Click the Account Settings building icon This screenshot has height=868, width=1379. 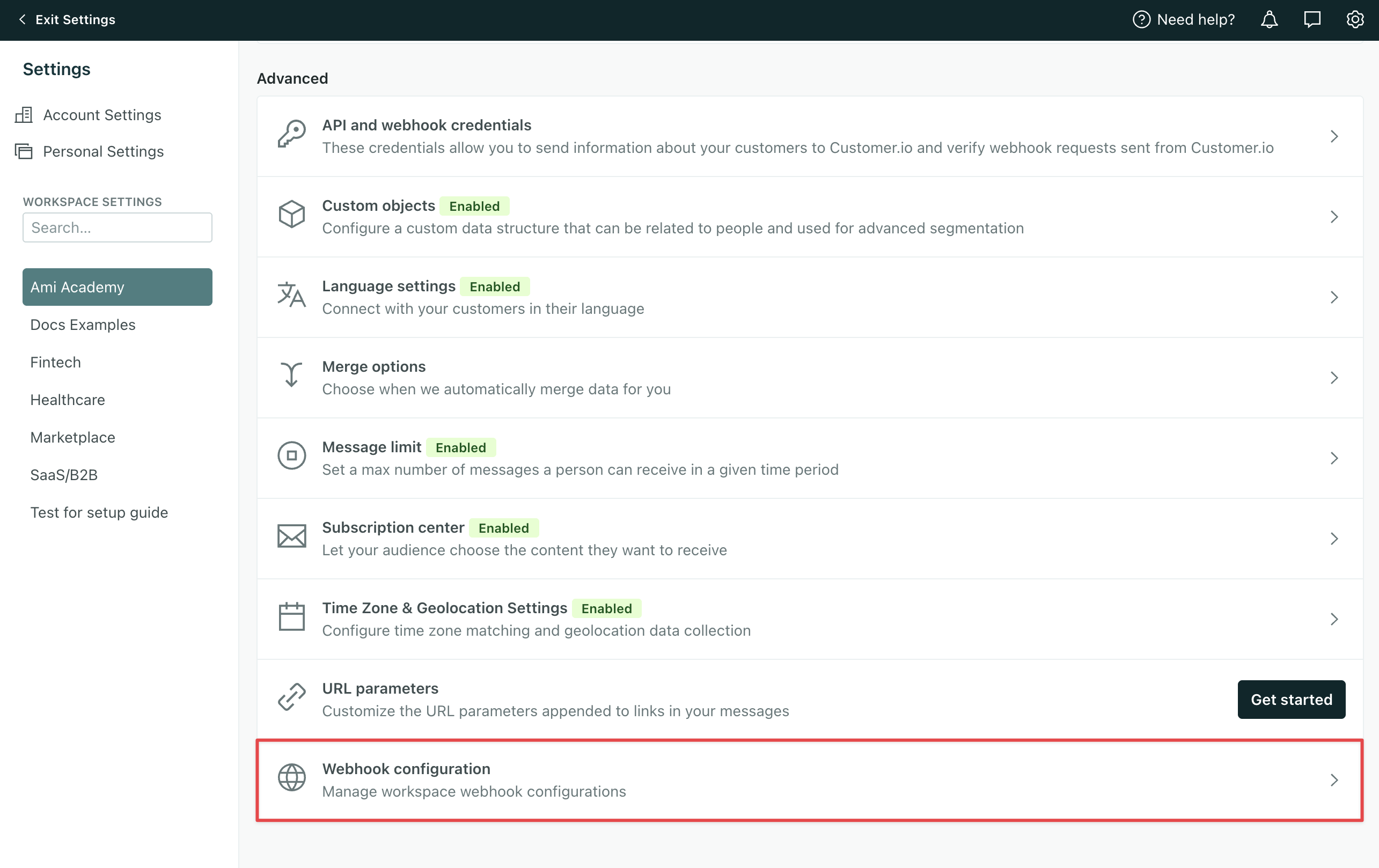[x=24, y=114]
